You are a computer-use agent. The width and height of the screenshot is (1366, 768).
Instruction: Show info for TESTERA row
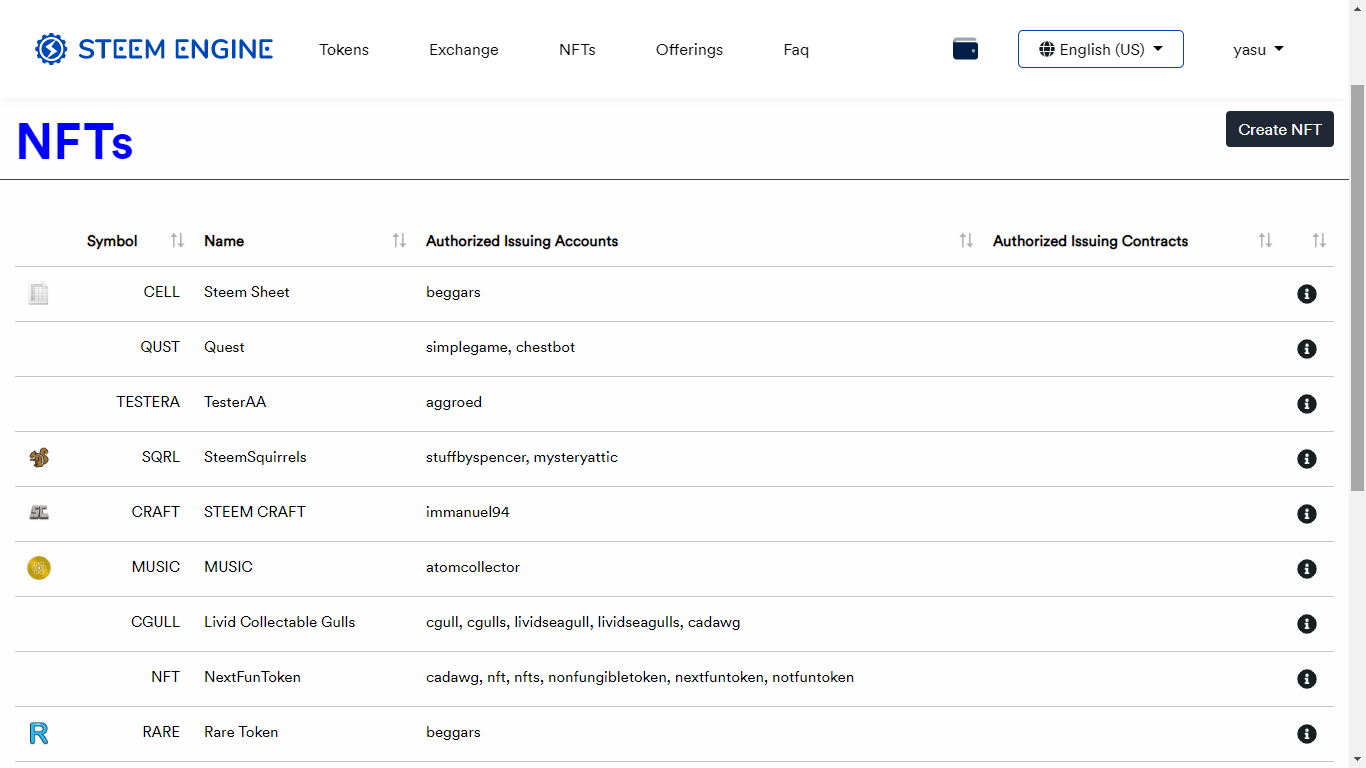pos(1306,404)
